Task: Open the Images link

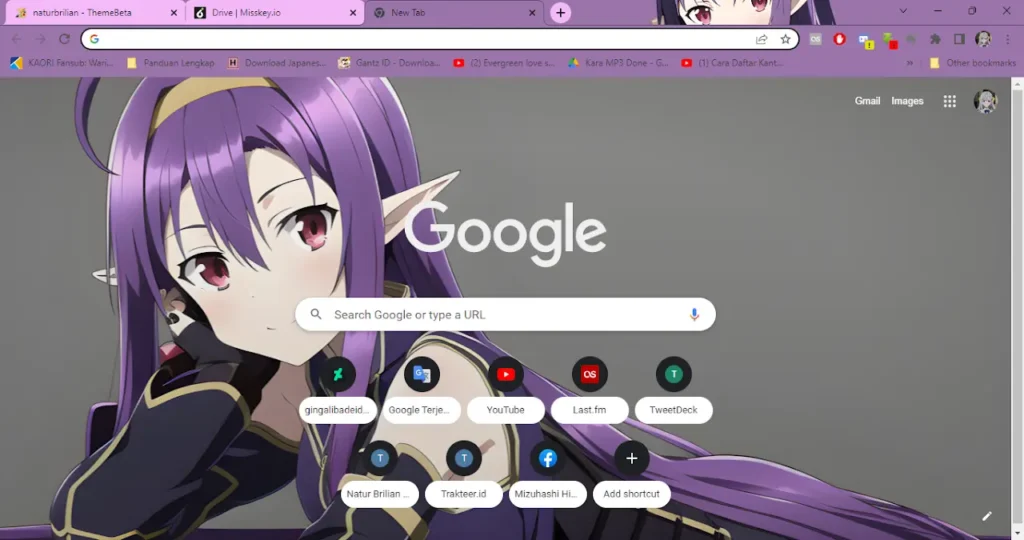Action: pyautogui.click(x=907, y=101)
